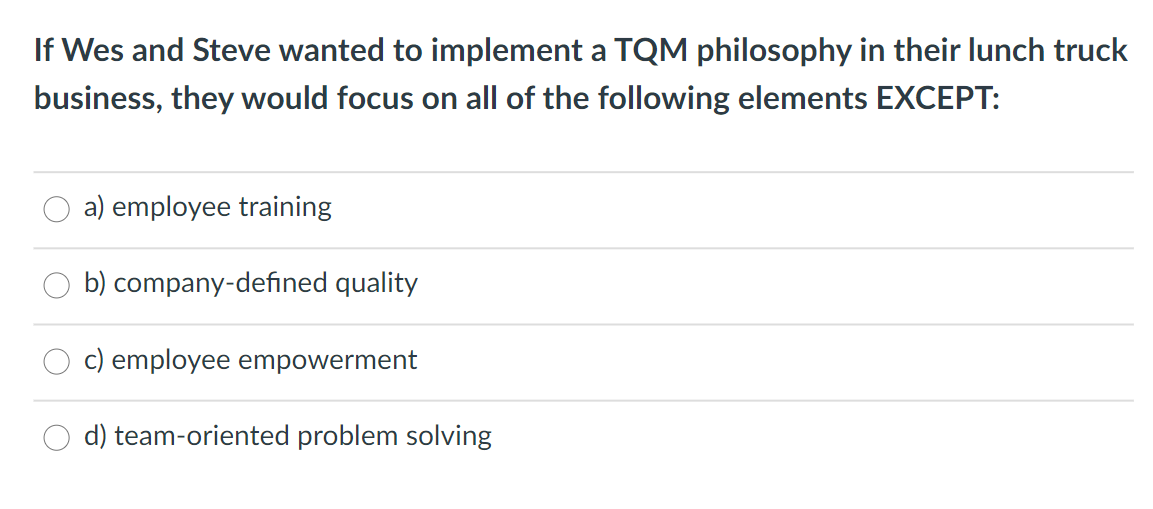1153x509 pixels.
Task: Click the word 'implement' in the question
Action: (x=503, y=51)
